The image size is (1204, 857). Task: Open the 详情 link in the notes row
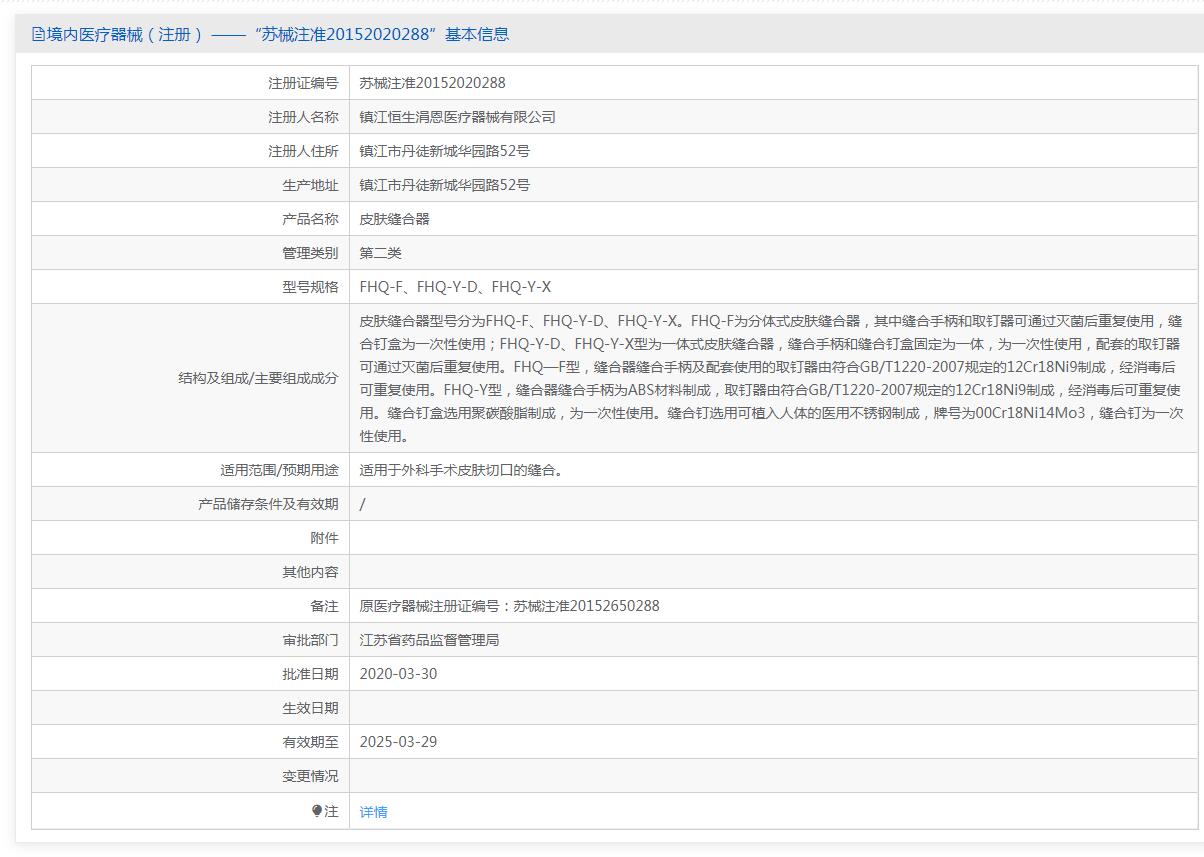(x=373, y=812)
